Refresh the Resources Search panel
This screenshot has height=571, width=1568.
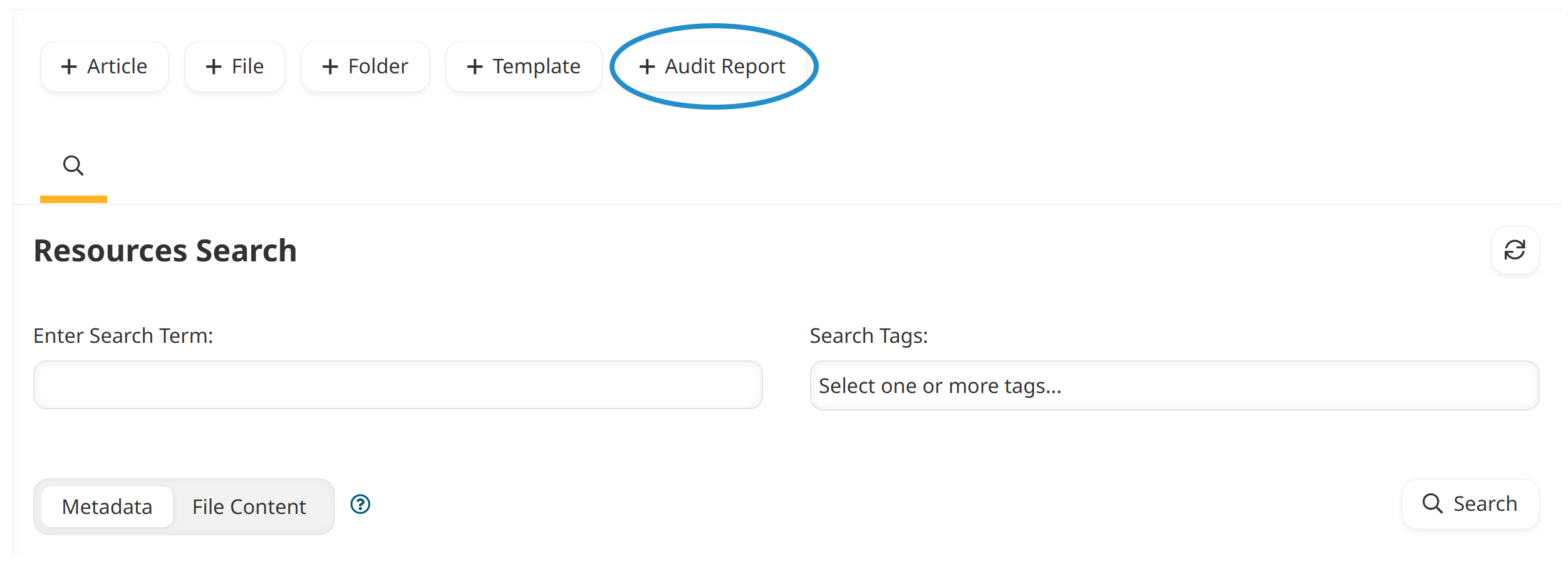[x=1515, y=250]
